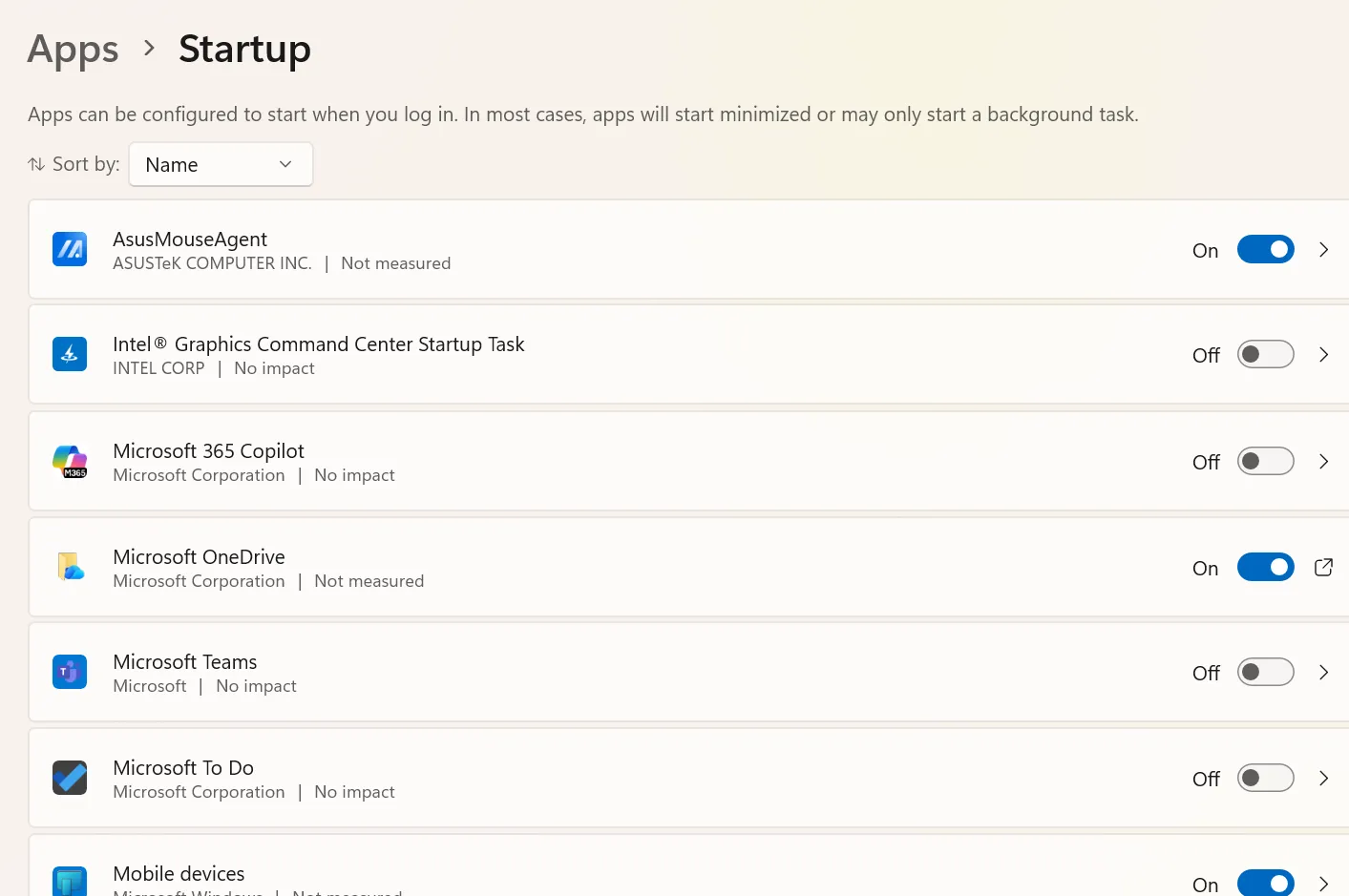Expand Microsoft Teams details chevron
1349x896 pixels.
tap(1323, 672)
